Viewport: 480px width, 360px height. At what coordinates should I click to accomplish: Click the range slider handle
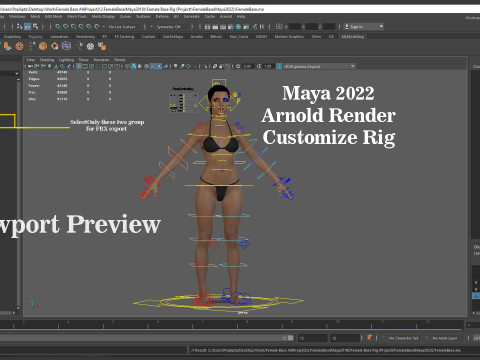pos(290,338)
